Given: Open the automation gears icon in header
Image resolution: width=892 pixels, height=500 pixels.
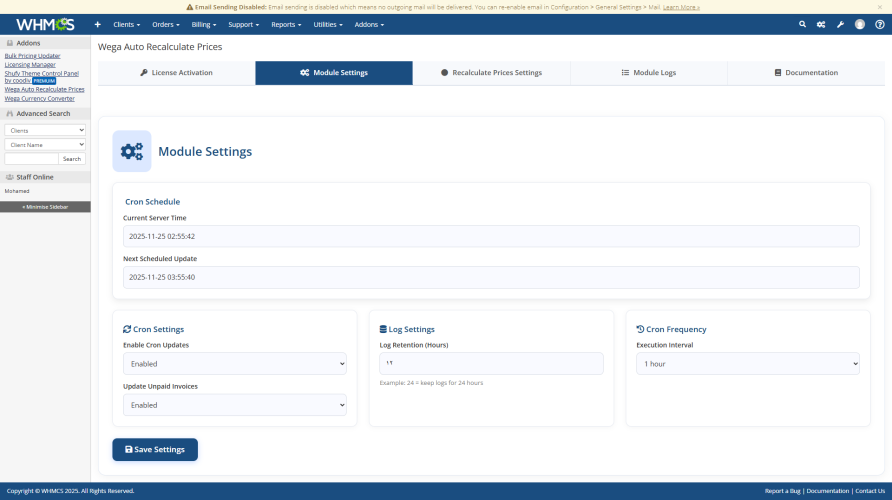Looking at the screenshot, I should (821, 24).
